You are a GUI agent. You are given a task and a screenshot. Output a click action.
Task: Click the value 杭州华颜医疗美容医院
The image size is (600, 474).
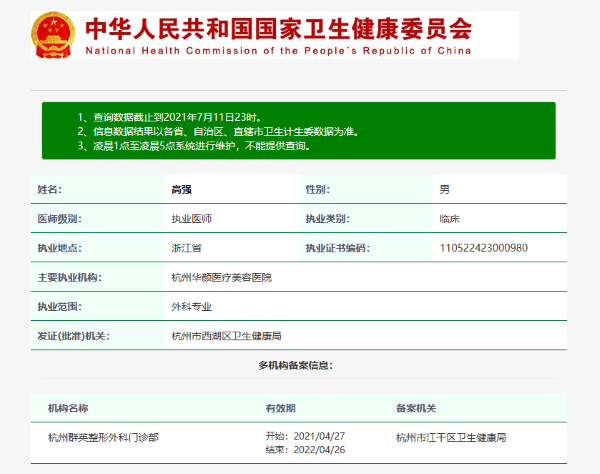coord(222,277)
